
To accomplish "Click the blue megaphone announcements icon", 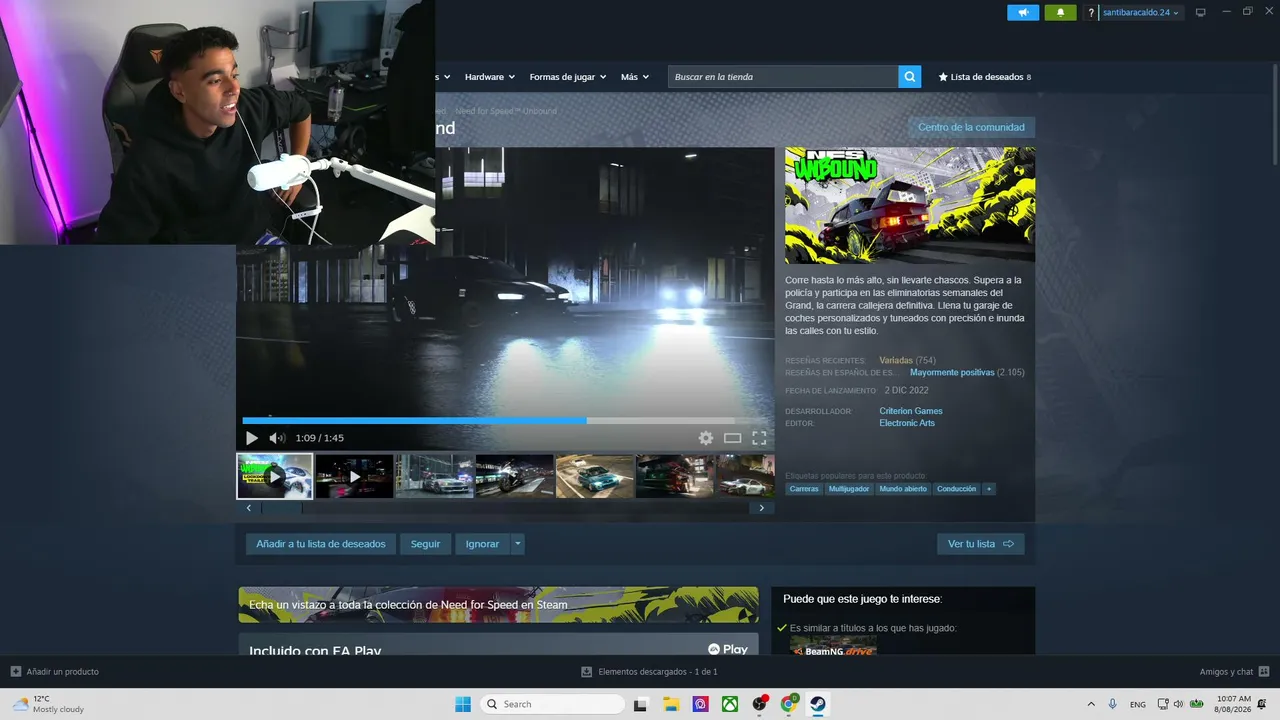I will click(1023, 12).
